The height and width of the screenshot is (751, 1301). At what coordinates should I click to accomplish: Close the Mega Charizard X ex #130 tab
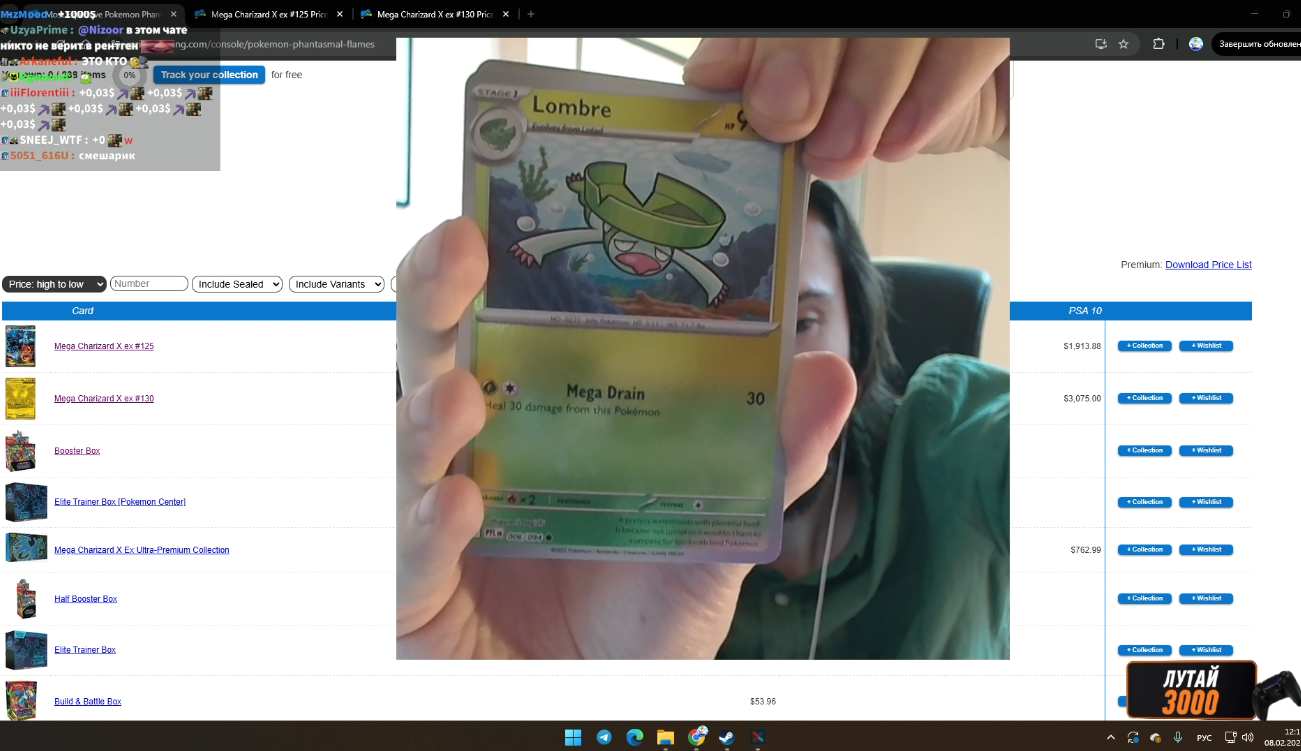click(x=505, y=14)
